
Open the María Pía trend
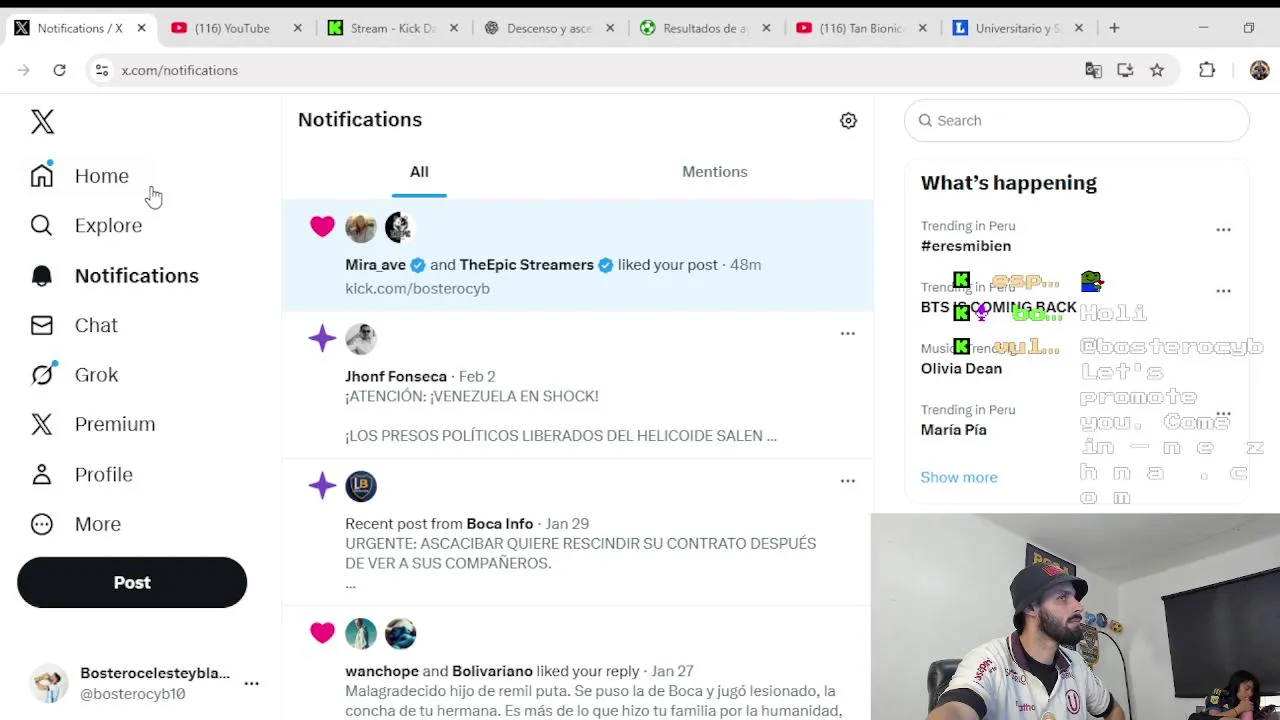953,430
